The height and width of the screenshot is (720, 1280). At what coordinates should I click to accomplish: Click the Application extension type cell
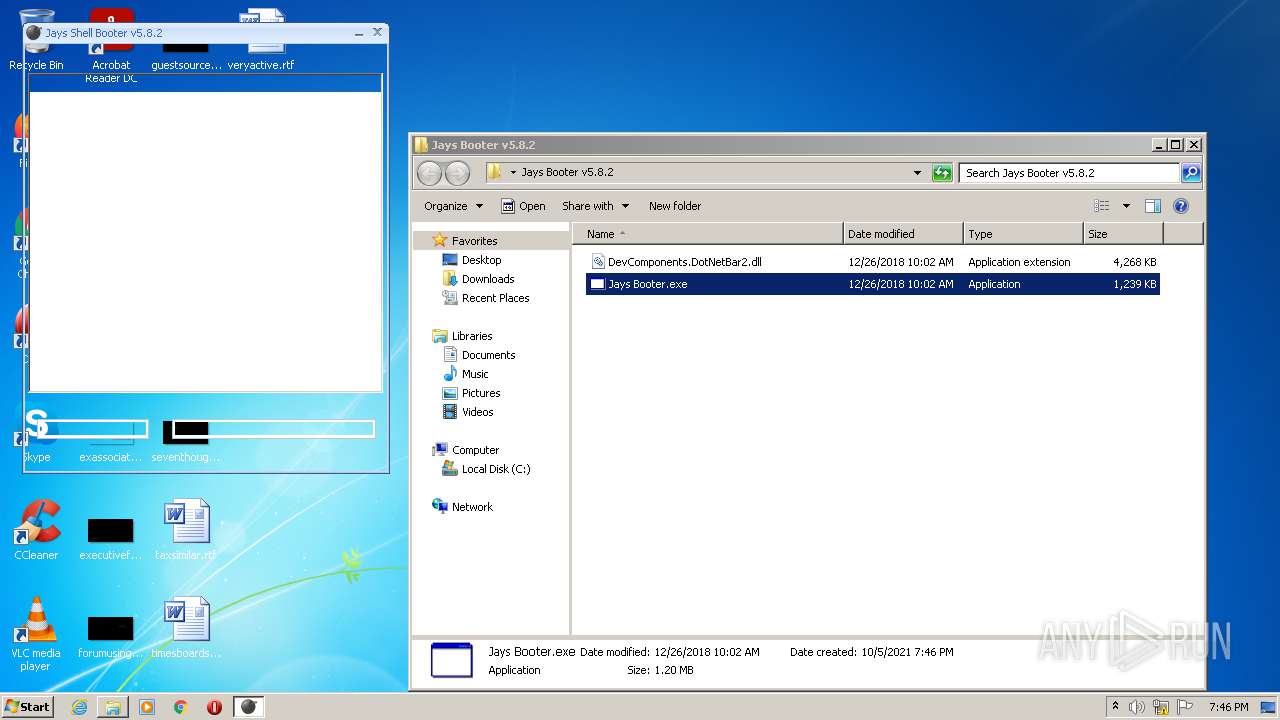(1019, 262)
